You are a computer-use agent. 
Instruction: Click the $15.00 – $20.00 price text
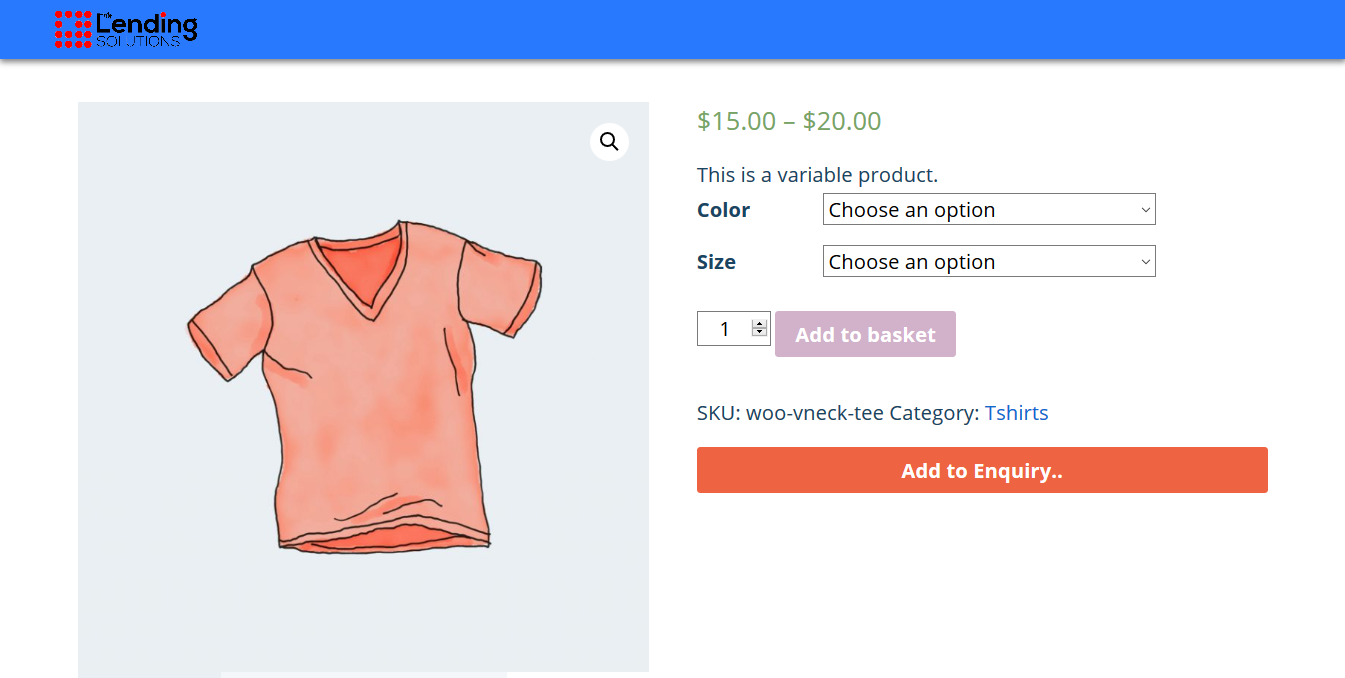[x=789, y=121]
